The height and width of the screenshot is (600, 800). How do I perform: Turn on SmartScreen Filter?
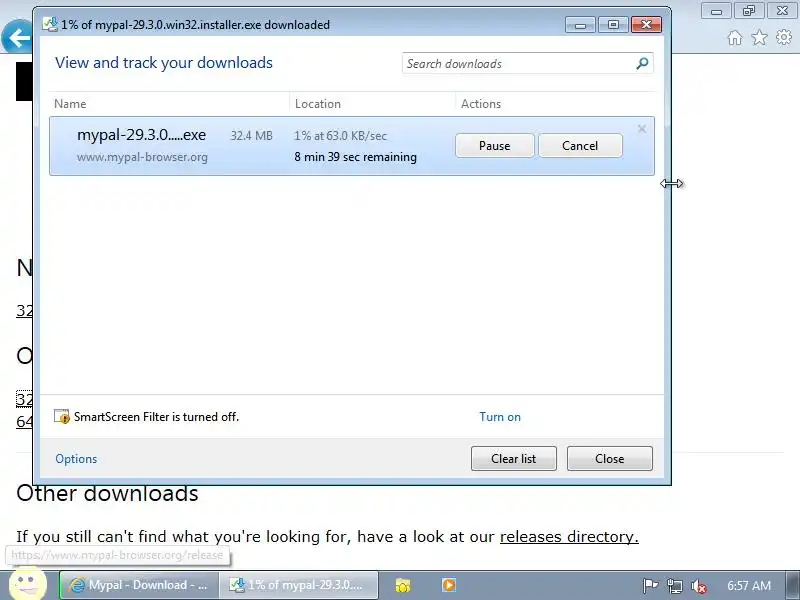pyautogui.click(x=500, y=417)
